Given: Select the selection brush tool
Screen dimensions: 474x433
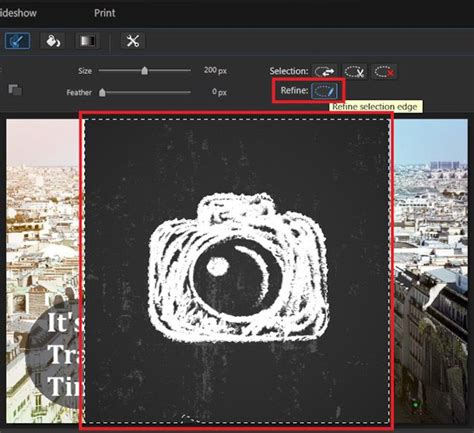Looking at the screenshot, I should pos(17,41).
